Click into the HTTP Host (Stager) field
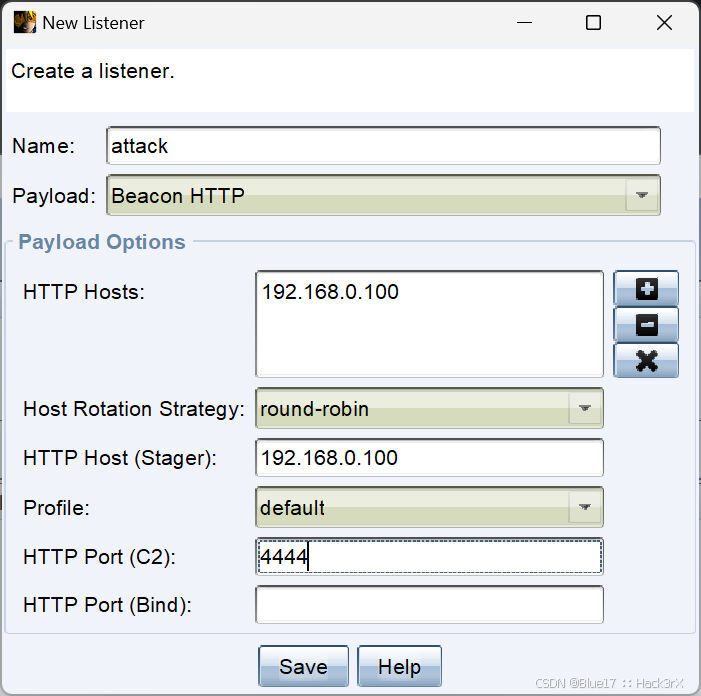This screenshot has width=701, height=696. (x=429, y=458)
